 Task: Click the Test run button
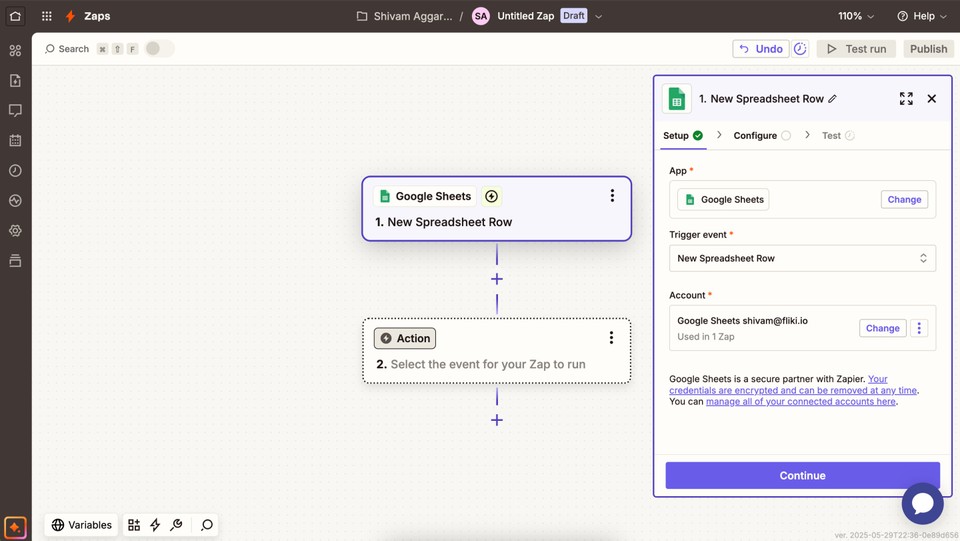click(856, 49)
